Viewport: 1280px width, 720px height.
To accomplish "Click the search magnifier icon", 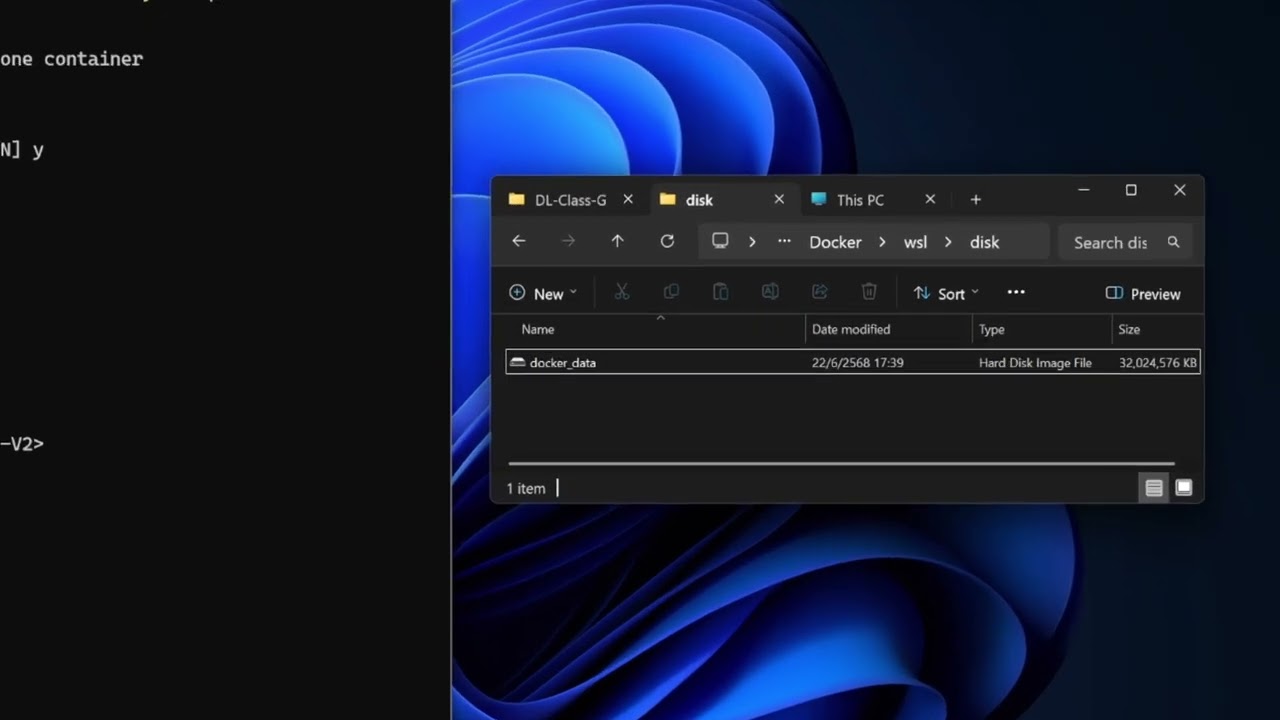I will [1173, 242].
